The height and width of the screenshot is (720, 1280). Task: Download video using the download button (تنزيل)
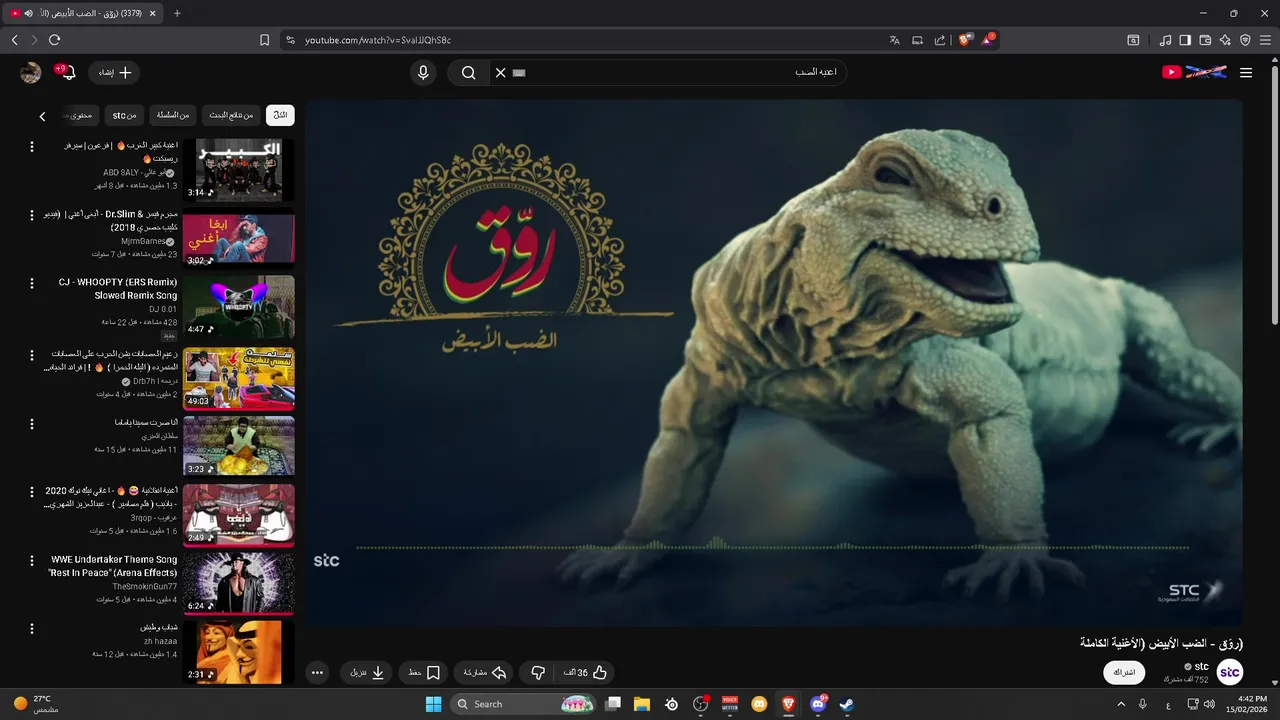pos(366,673)
